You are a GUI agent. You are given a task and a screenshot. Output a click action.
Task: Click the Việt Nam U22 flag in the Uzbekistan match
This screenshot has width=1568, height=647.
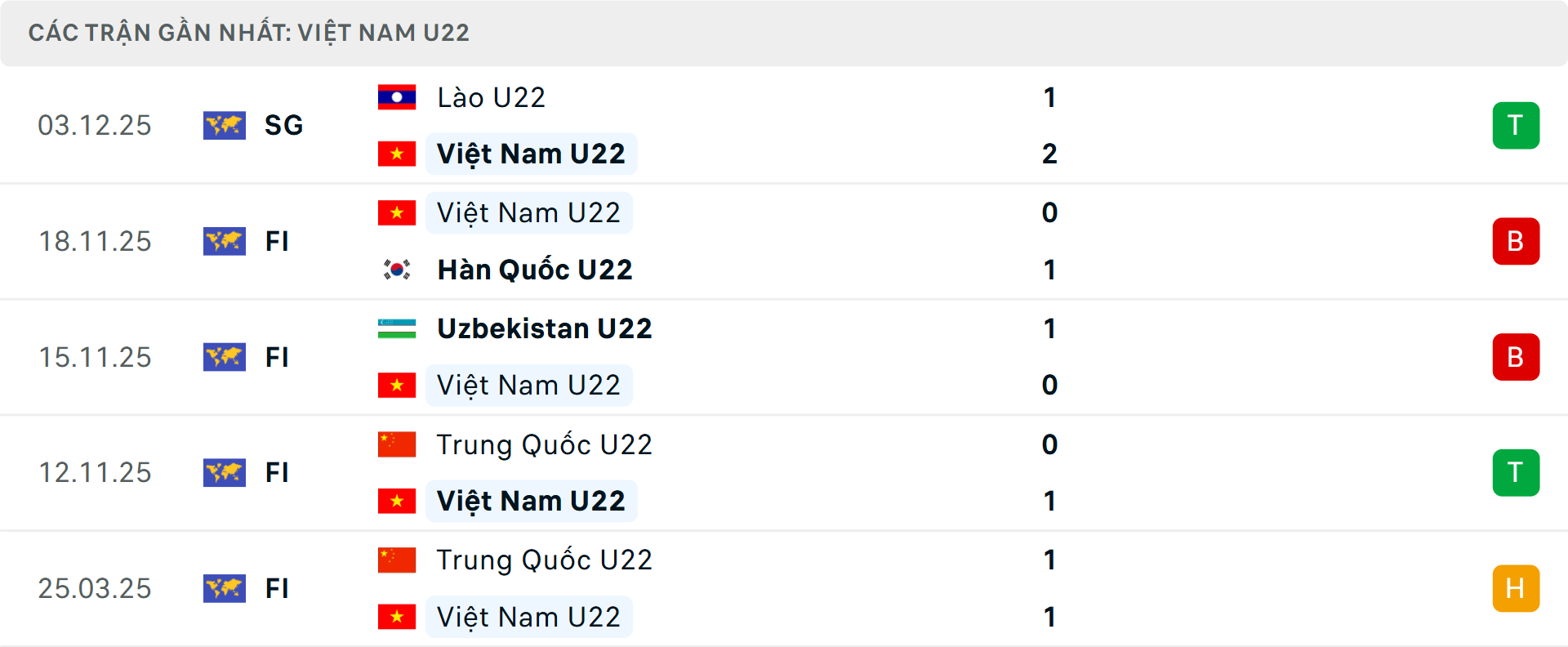396,385
